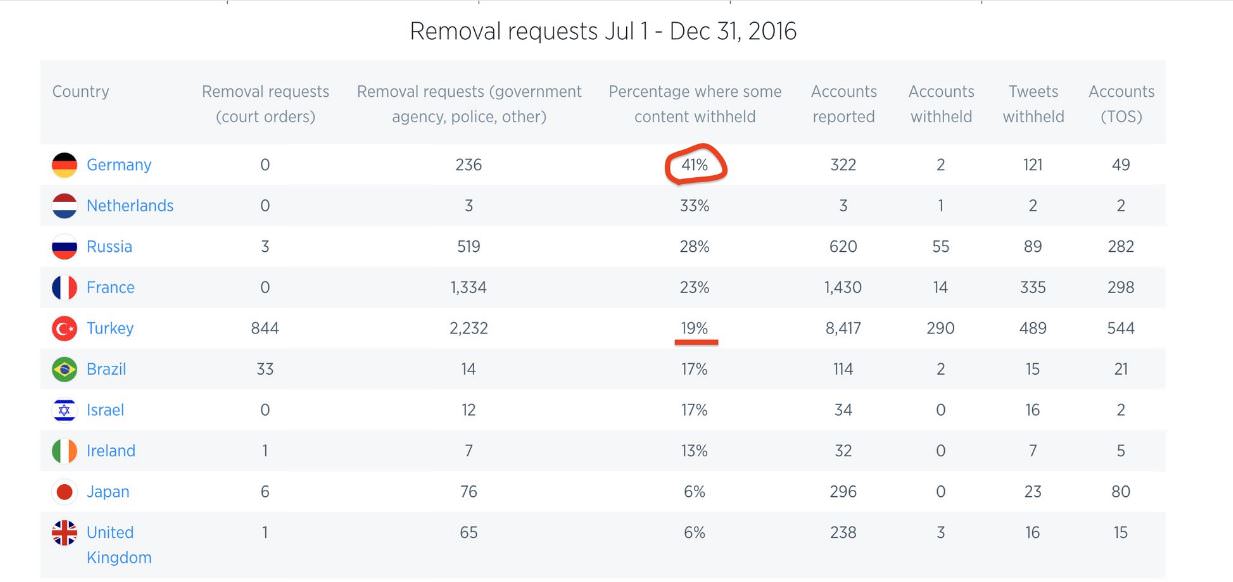Viewport: 1233px width, 582px height.
Task: Click Turkey's underlined 19% value
Action: point(695,328)
